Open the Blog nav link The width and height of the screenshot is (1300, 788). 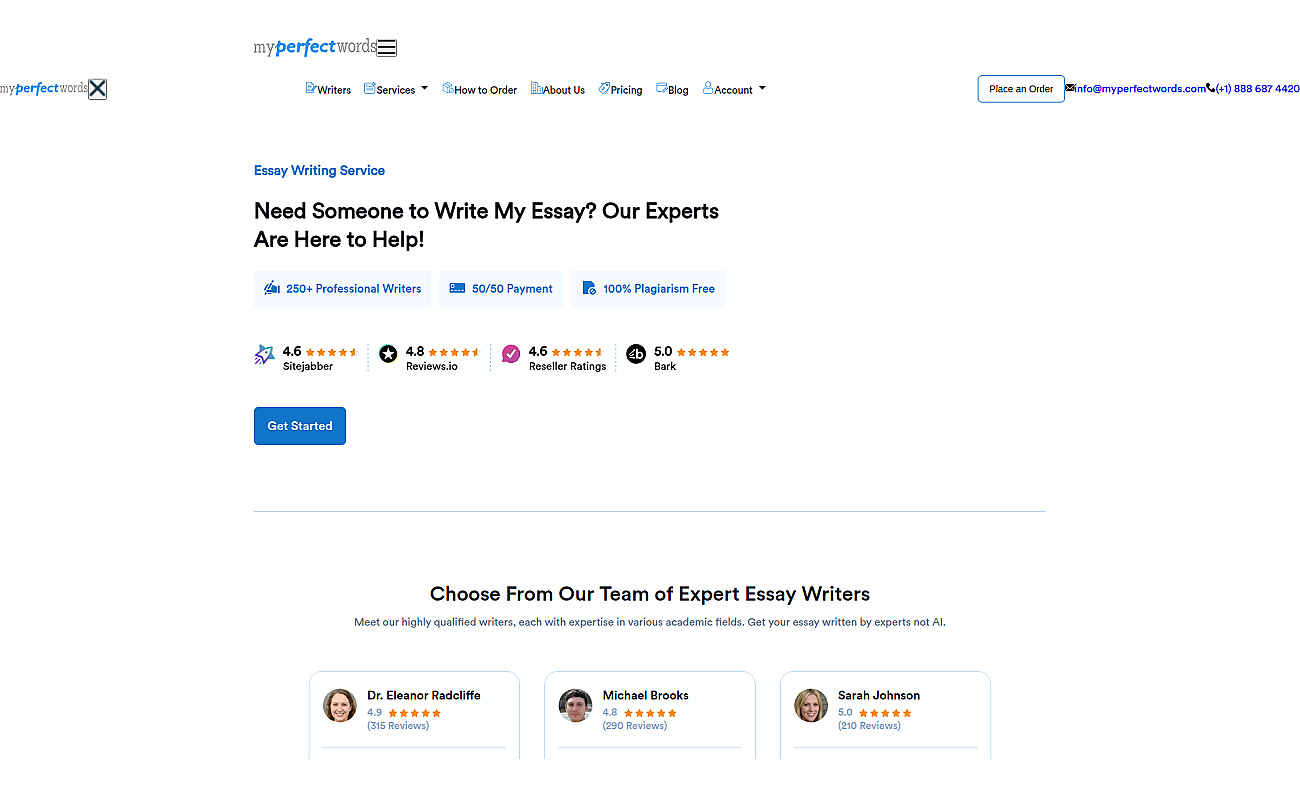(x=672, y=89)
